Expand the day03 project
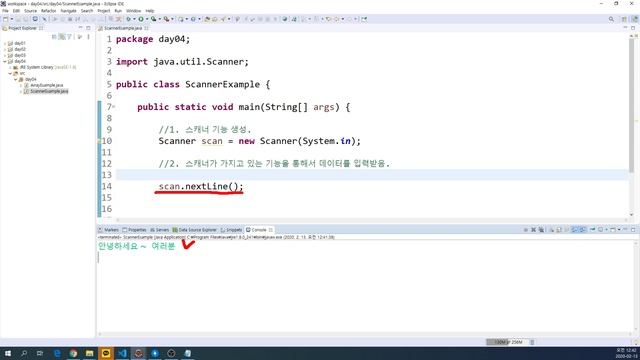This screenshot has height=360, width=640. click(x=5, y=55)
